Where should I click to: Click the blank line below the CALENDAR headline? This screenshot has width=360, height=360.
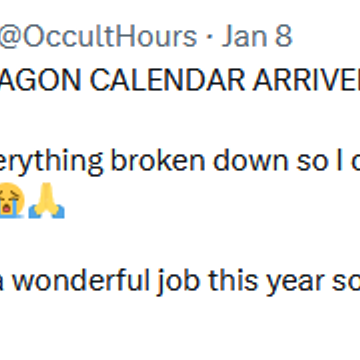[x=180, y=121]
